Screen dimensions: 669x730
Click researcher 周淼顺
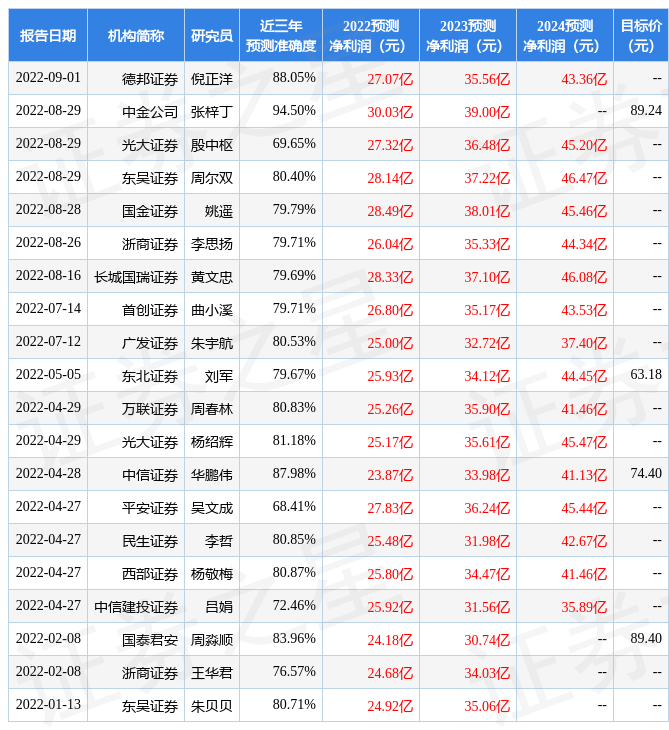tap(212, 640)
